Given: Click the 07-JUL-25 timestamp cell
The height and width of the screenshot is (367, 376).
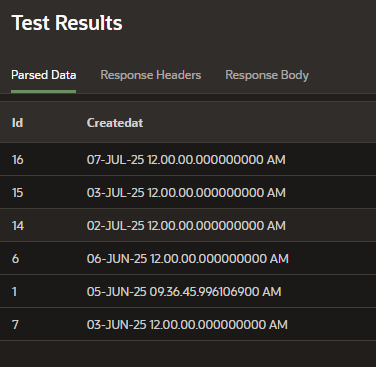Looking at the screenshot, I should [186, 160].
